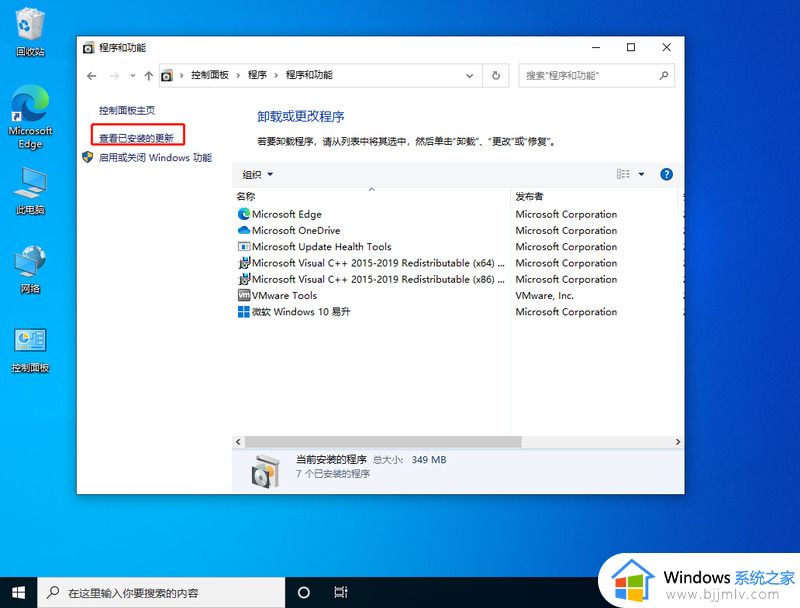Open Task View on the taskbar
The width and height of the screenshot is (800, 608).
click(x=340, y=592)
